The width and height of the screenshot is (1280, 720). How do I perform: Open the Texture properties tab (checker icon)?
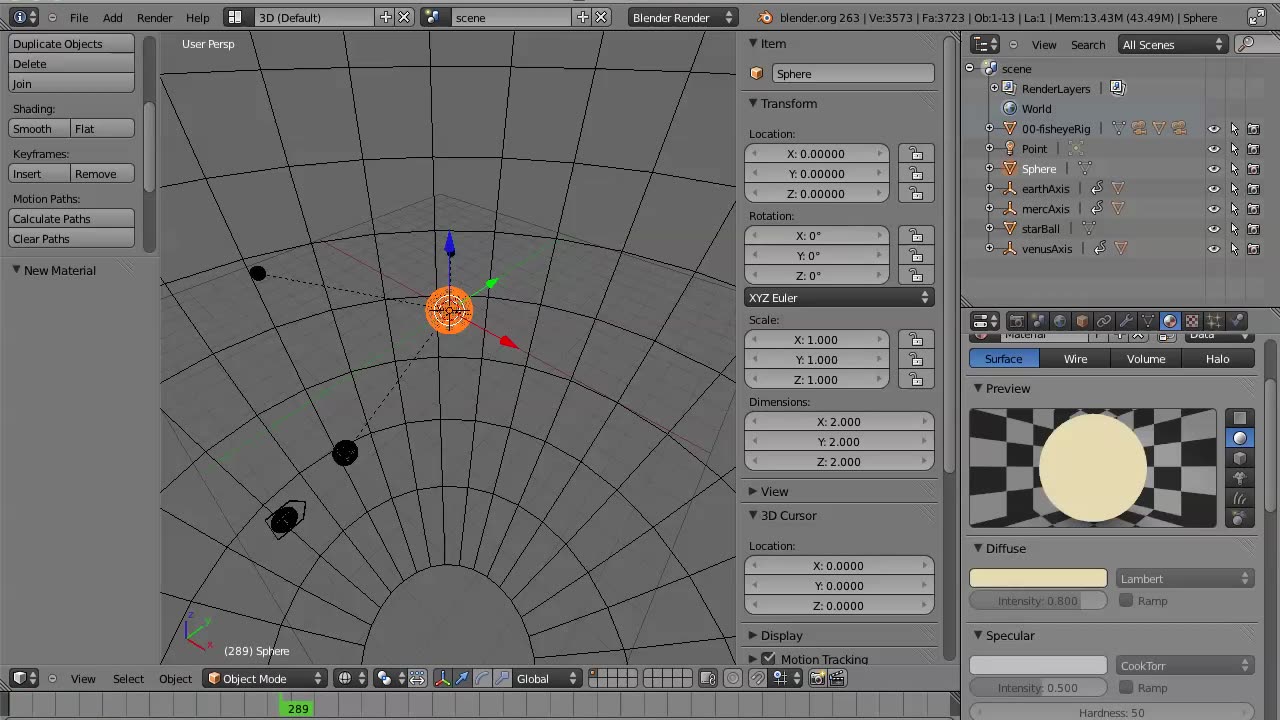(x=1192, y=321)
